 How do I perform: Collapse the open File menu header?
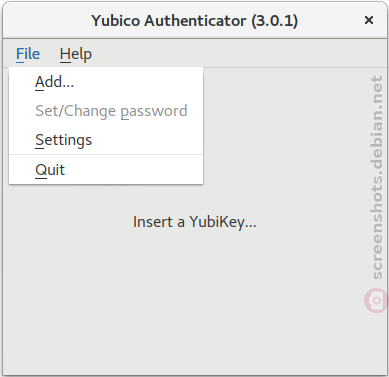point(28,54)
